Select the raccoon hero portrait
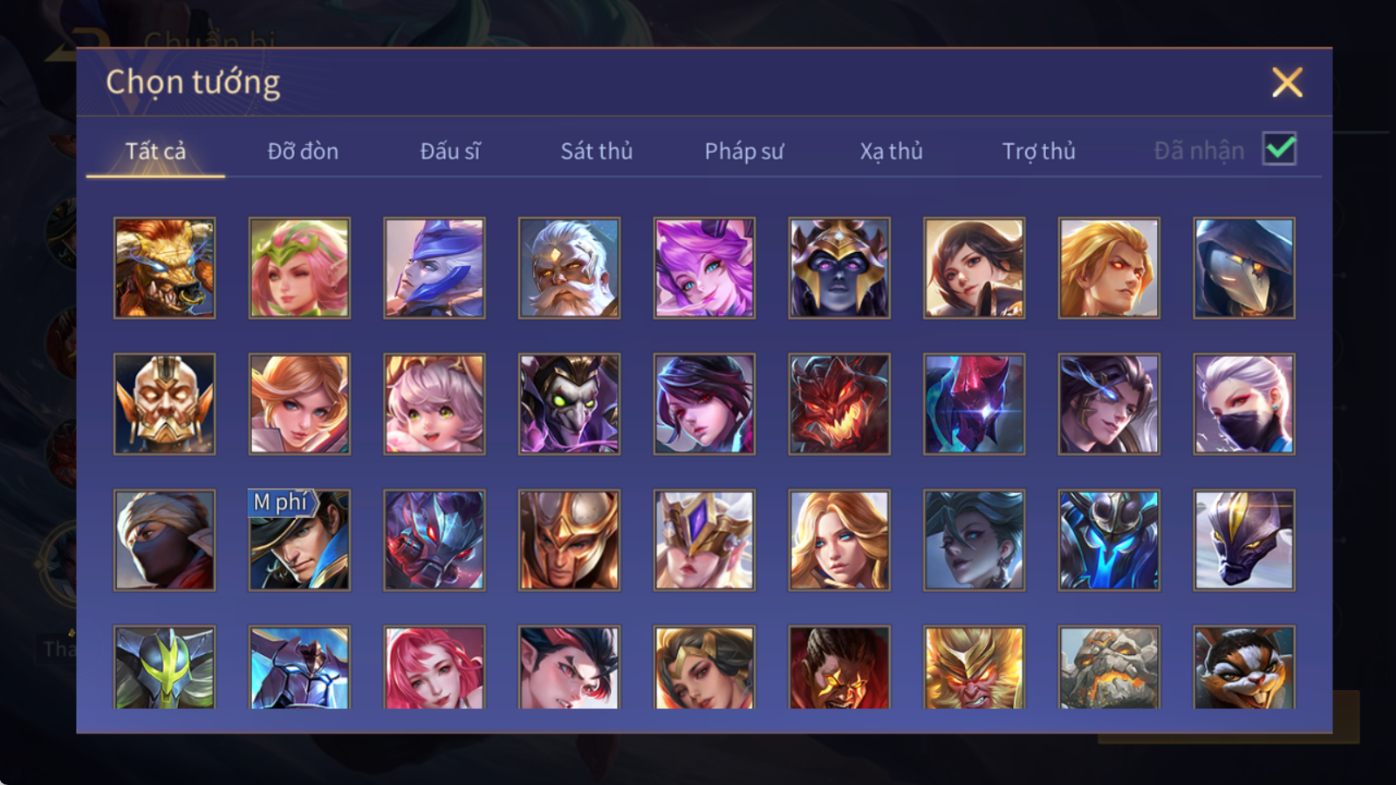Image resolution: width=1396 pixels, height=785 pixels. 1244,667
